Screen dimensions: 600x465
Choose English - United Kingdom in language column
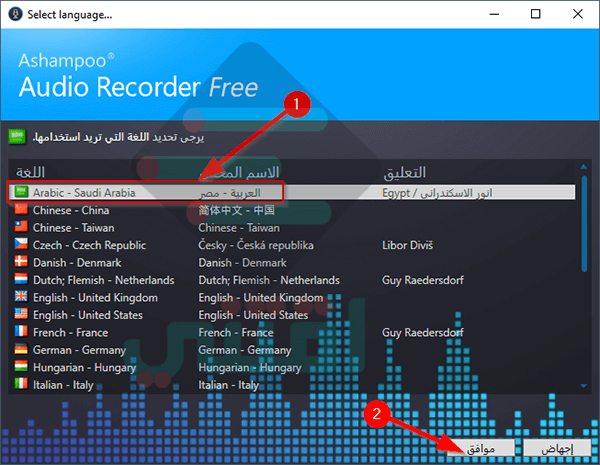coord(95,297)
